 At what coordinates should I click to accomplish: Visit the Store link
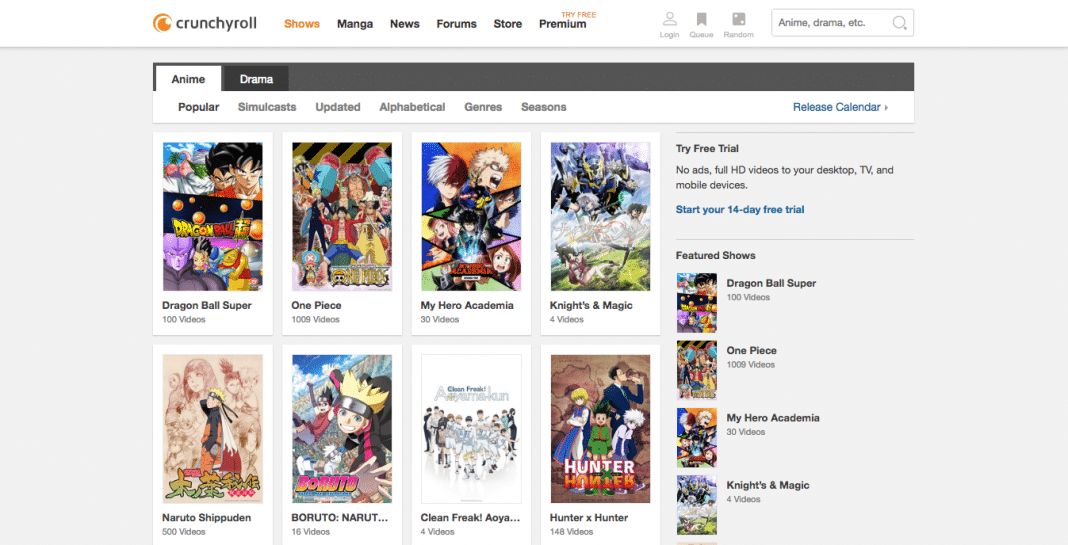(x=507, y=24)
